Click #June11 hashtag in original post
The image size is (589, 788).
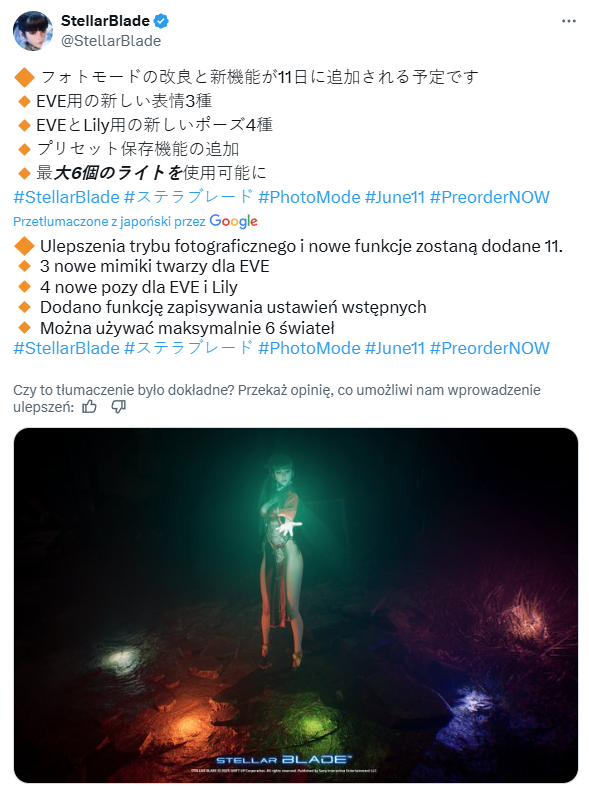pos(395,197)
